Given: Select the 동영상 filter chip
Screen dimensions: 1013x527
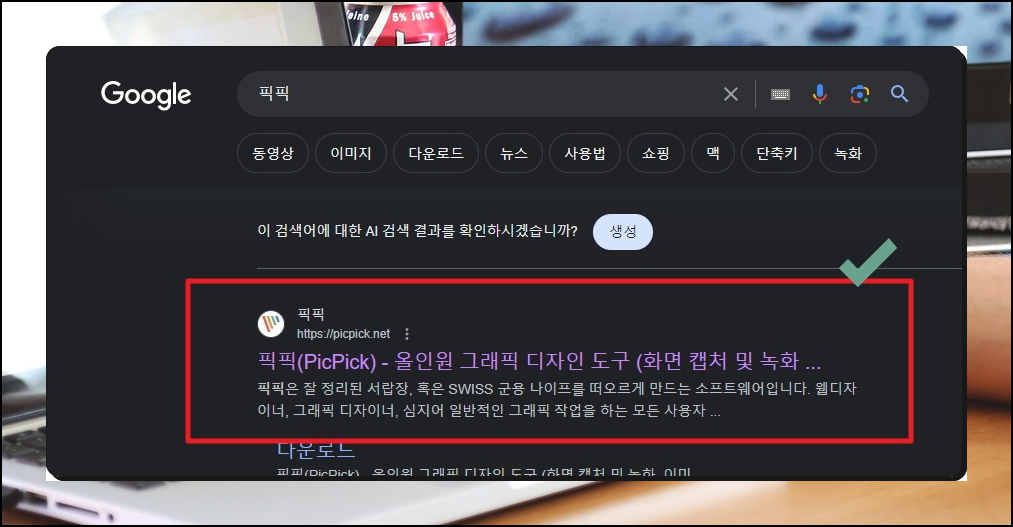Looking at the screenshot, I should [x=273, y=154].
